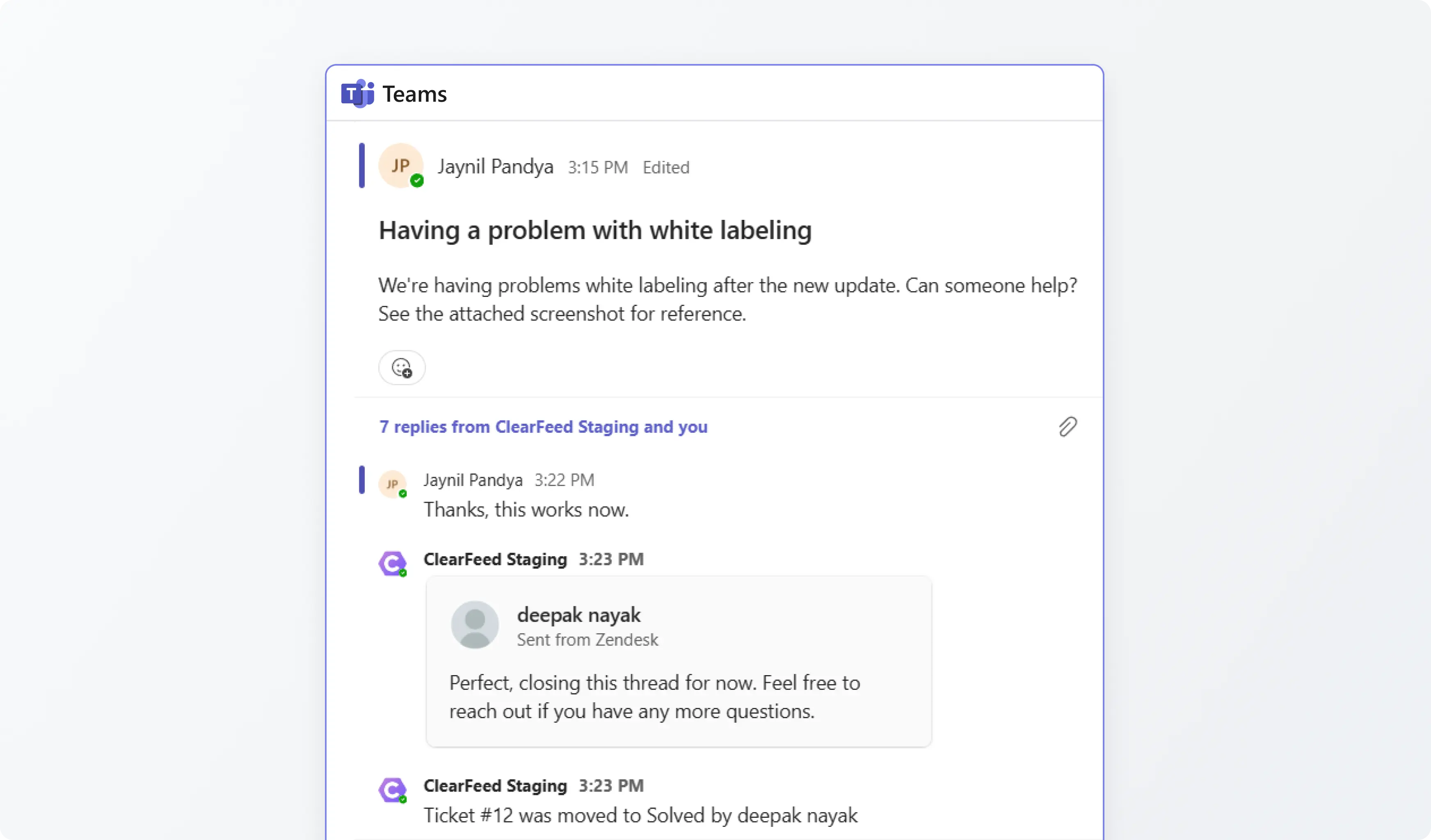Click the ClearFeed Staging name above the Zendesk card
1431x840 pixels.
(495, 559)
